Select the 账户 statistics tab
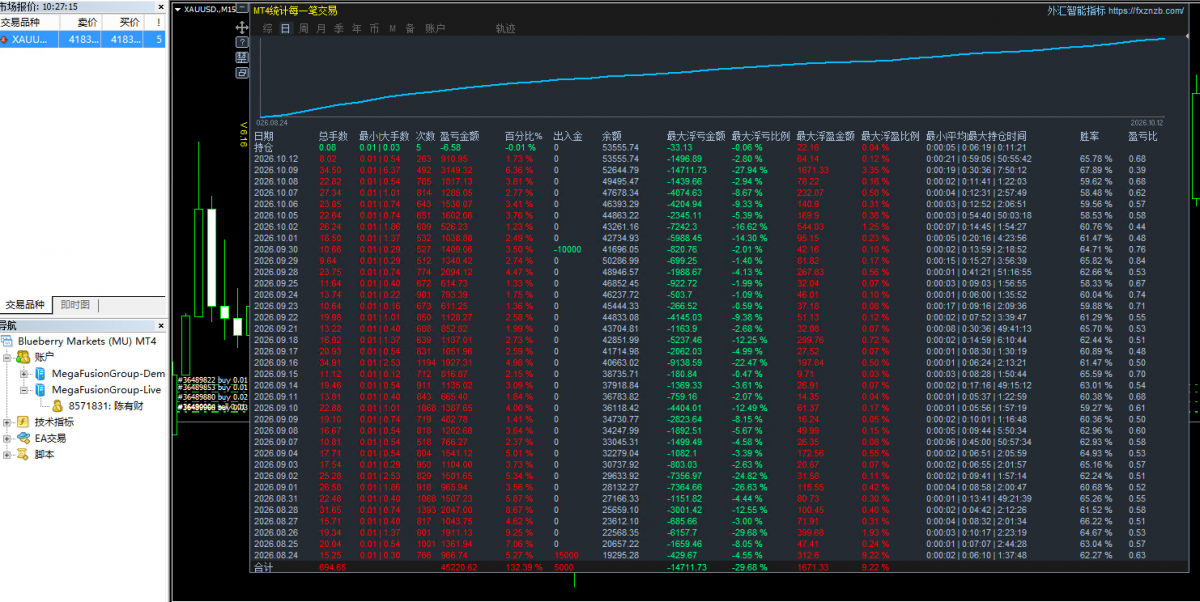 tap(436, 29)
